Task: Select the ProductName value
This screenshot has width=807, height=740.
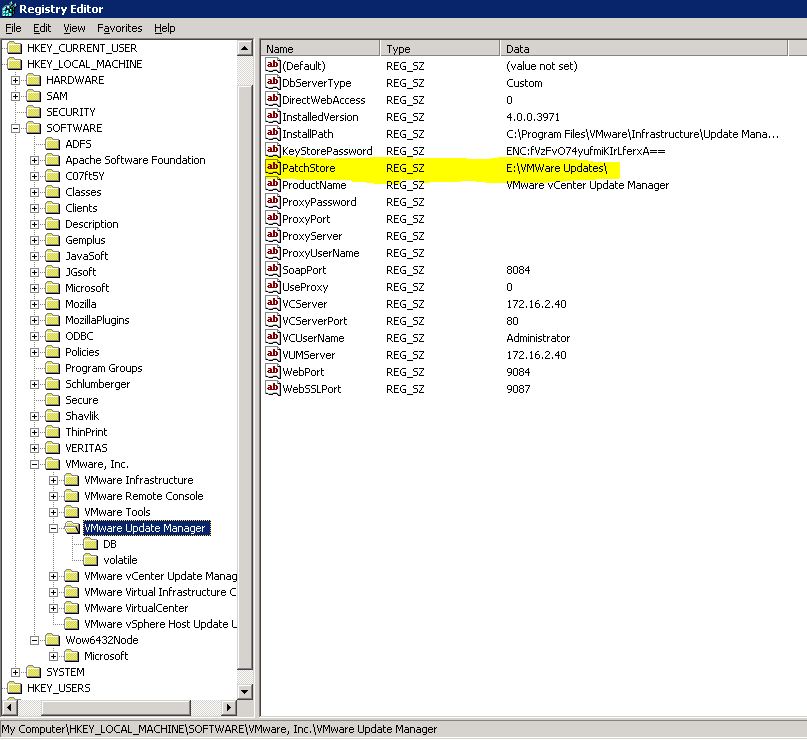Action: [x=314, y=185]
